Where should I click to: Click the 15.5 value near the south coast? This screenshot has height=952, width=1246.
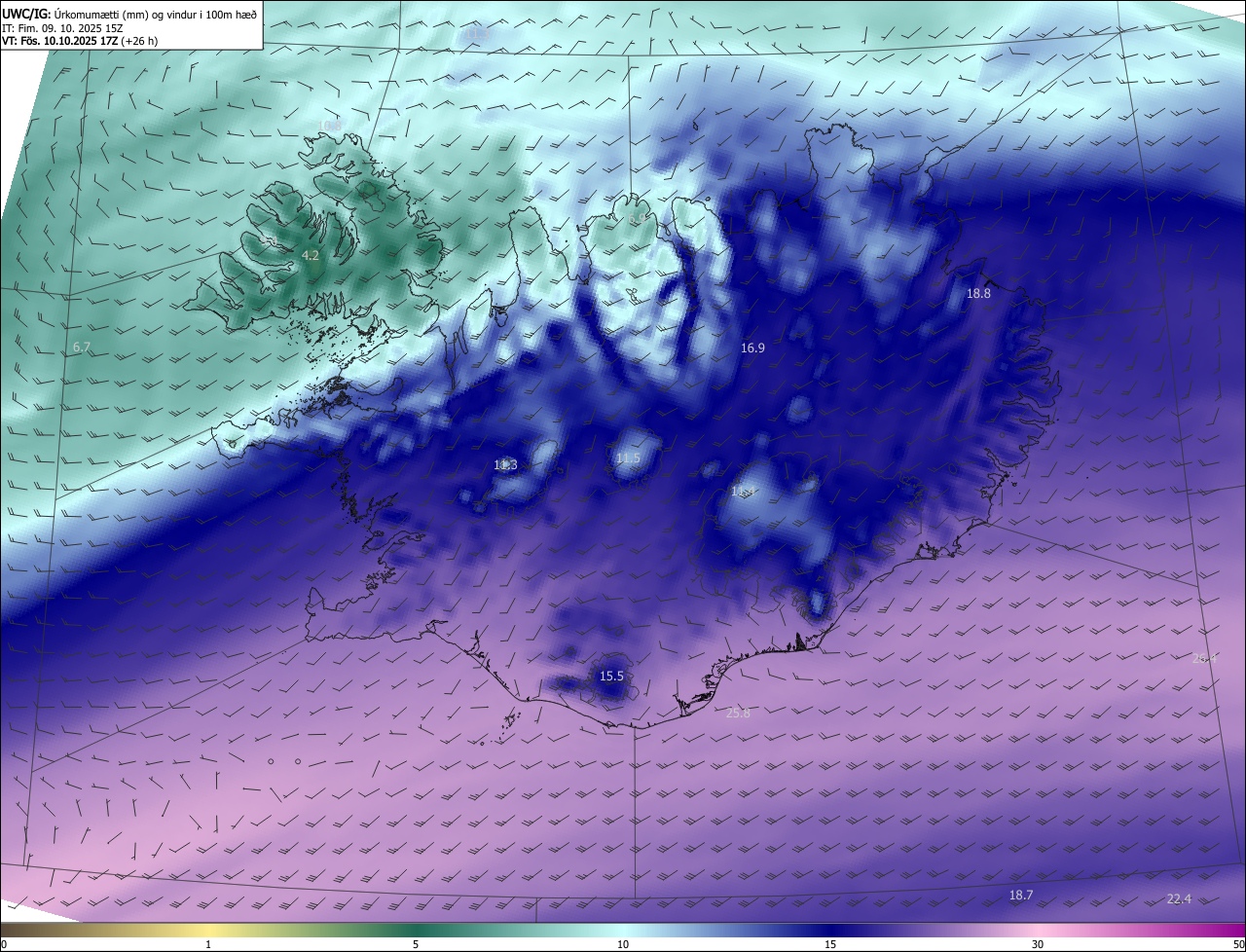tap(611, 676)
